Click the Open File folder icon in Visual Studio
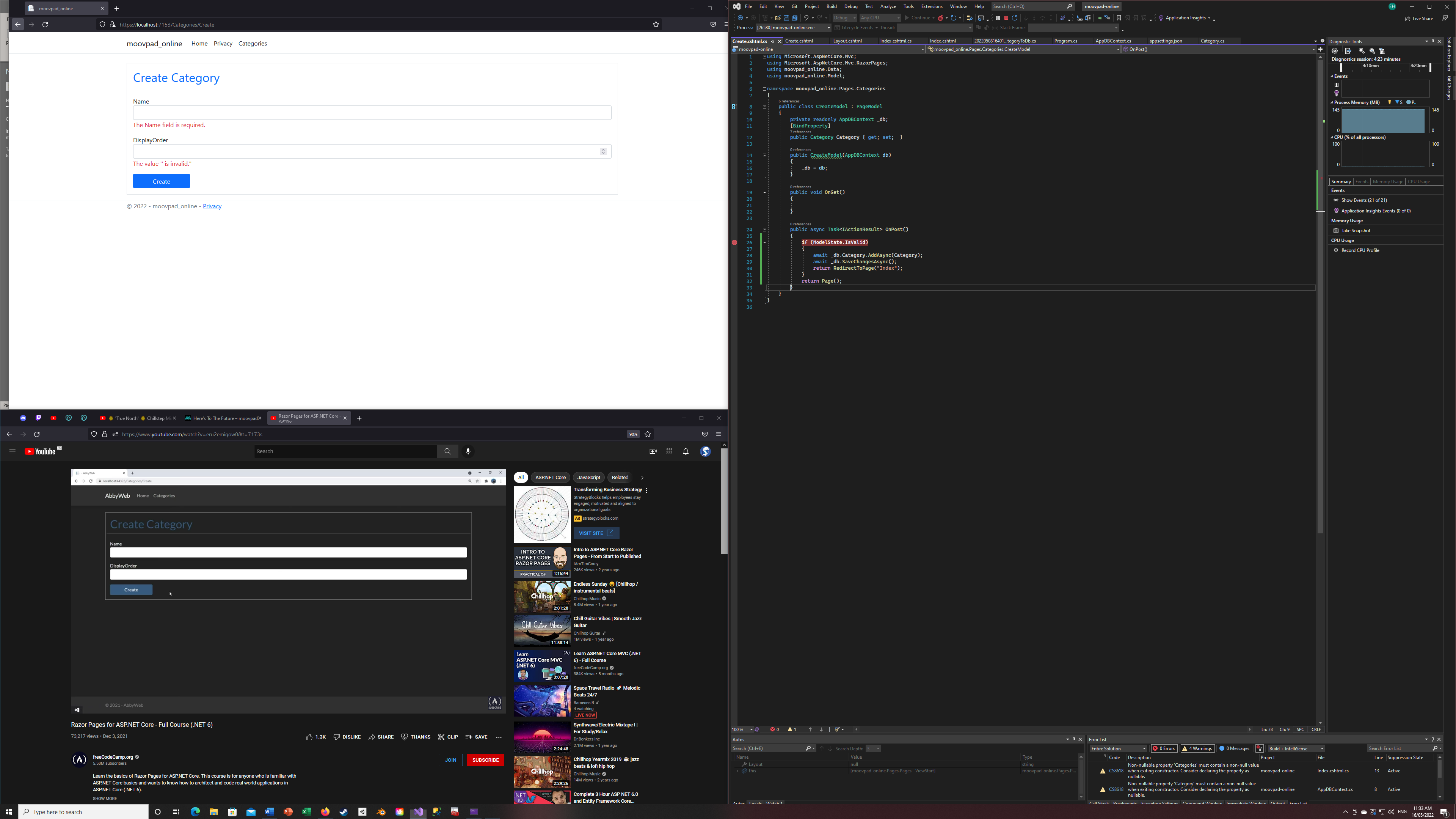The height and width of the screenshot is (819, 1456). click(x=778, y=18)
